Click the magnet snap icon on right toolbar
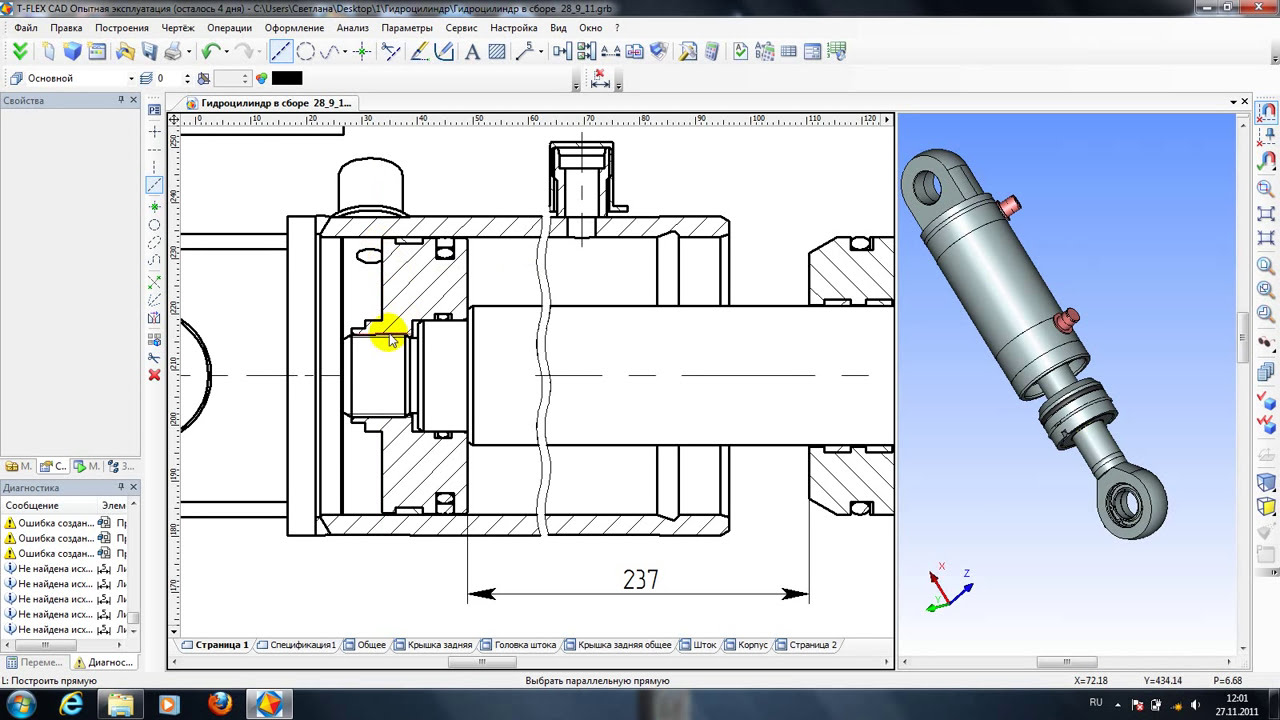This screenshot has height=720, width=1280. click(1267, 111)
